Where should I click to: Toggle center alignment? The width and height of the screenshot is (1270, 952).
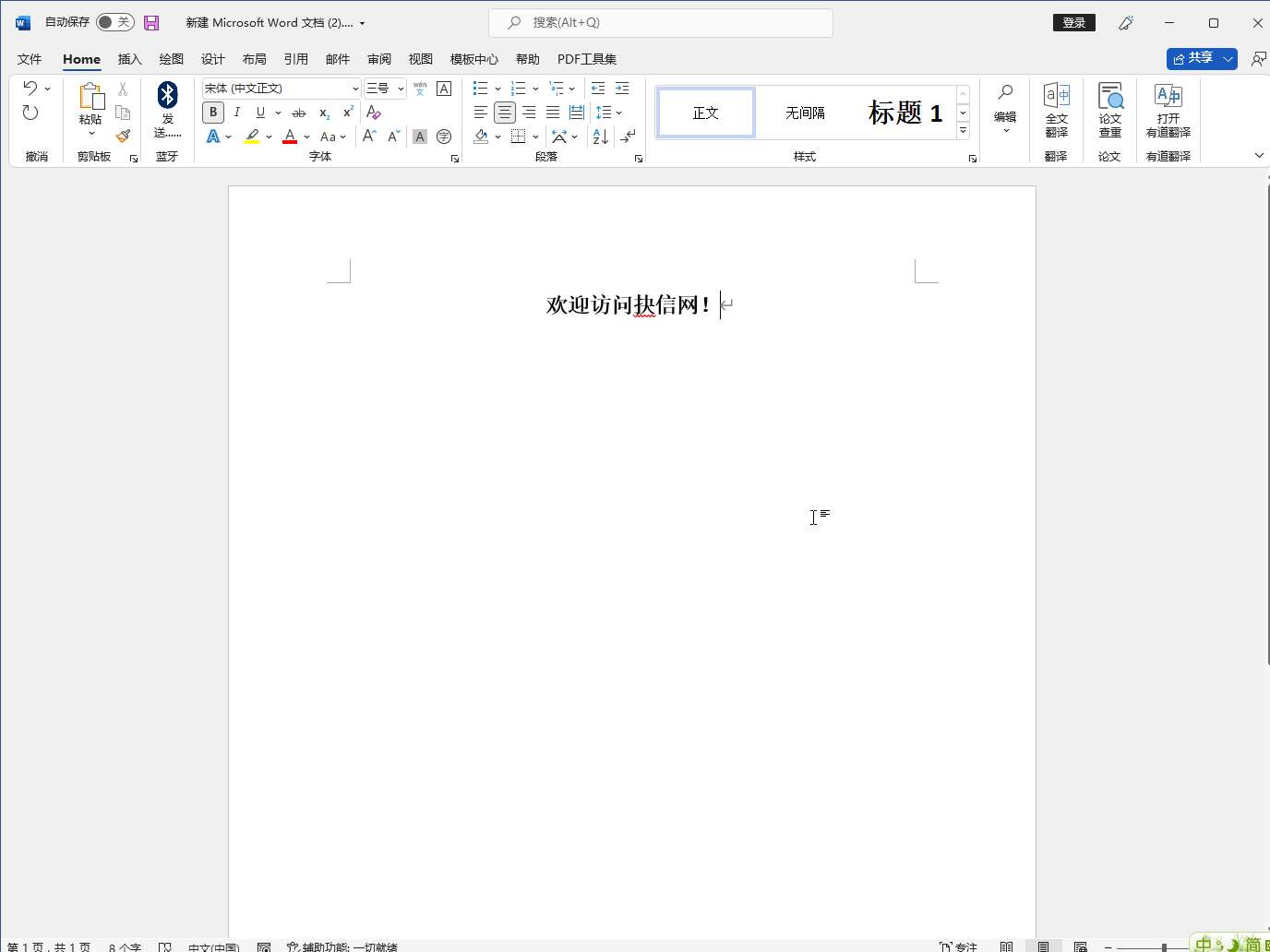click(505, 113)
